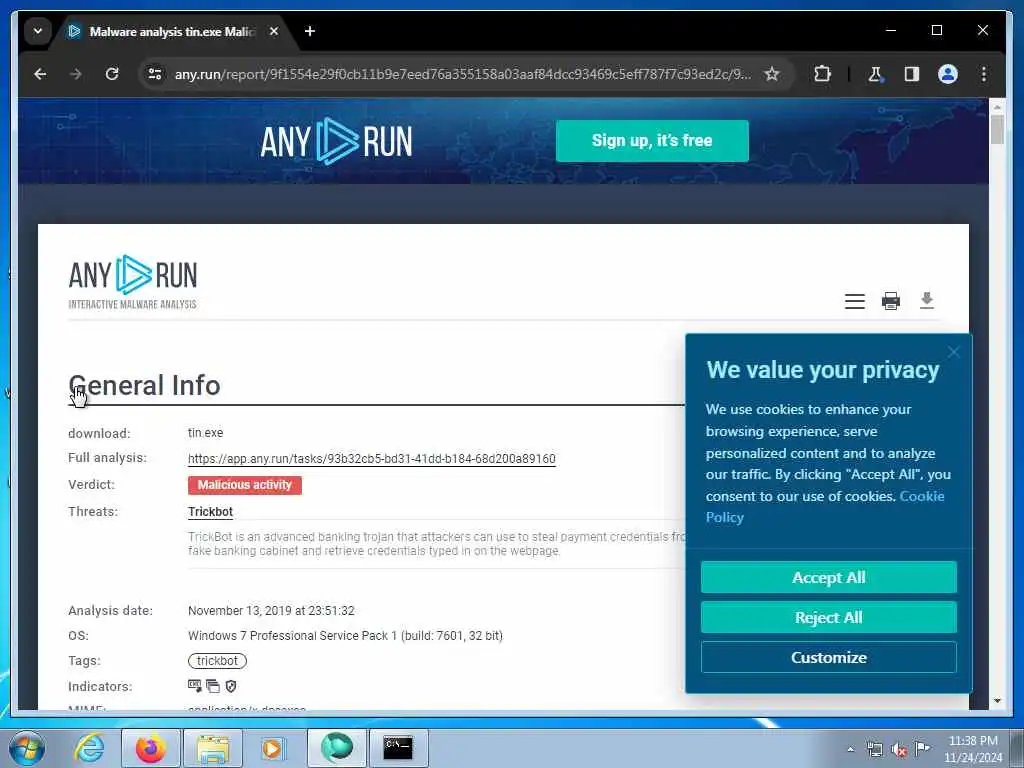Click Sign up, it's free button
The width and height of the screenshot is (1024, 768).
(x=652, y=140)
